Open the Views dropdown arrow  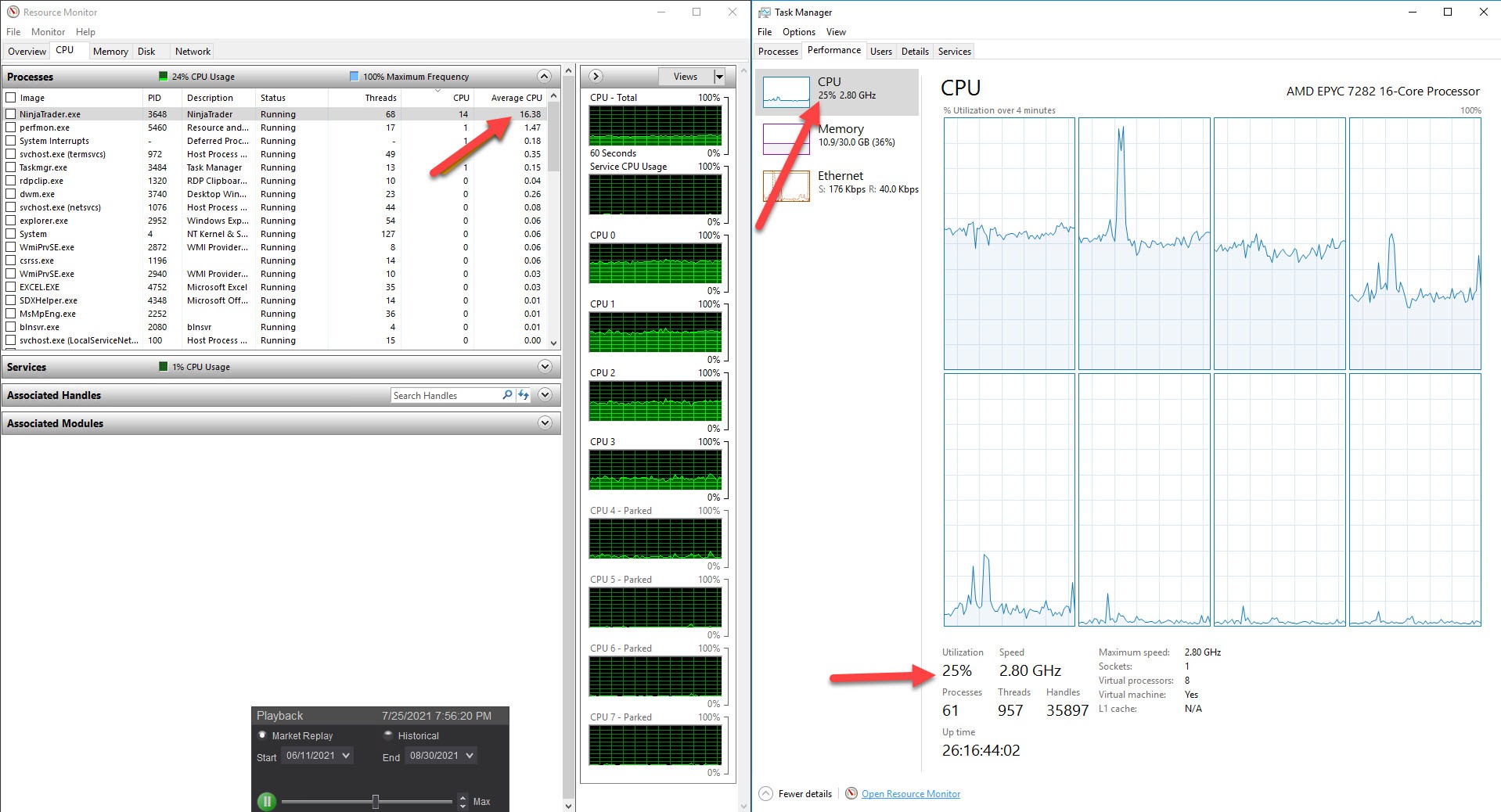(x=719, y=76)
